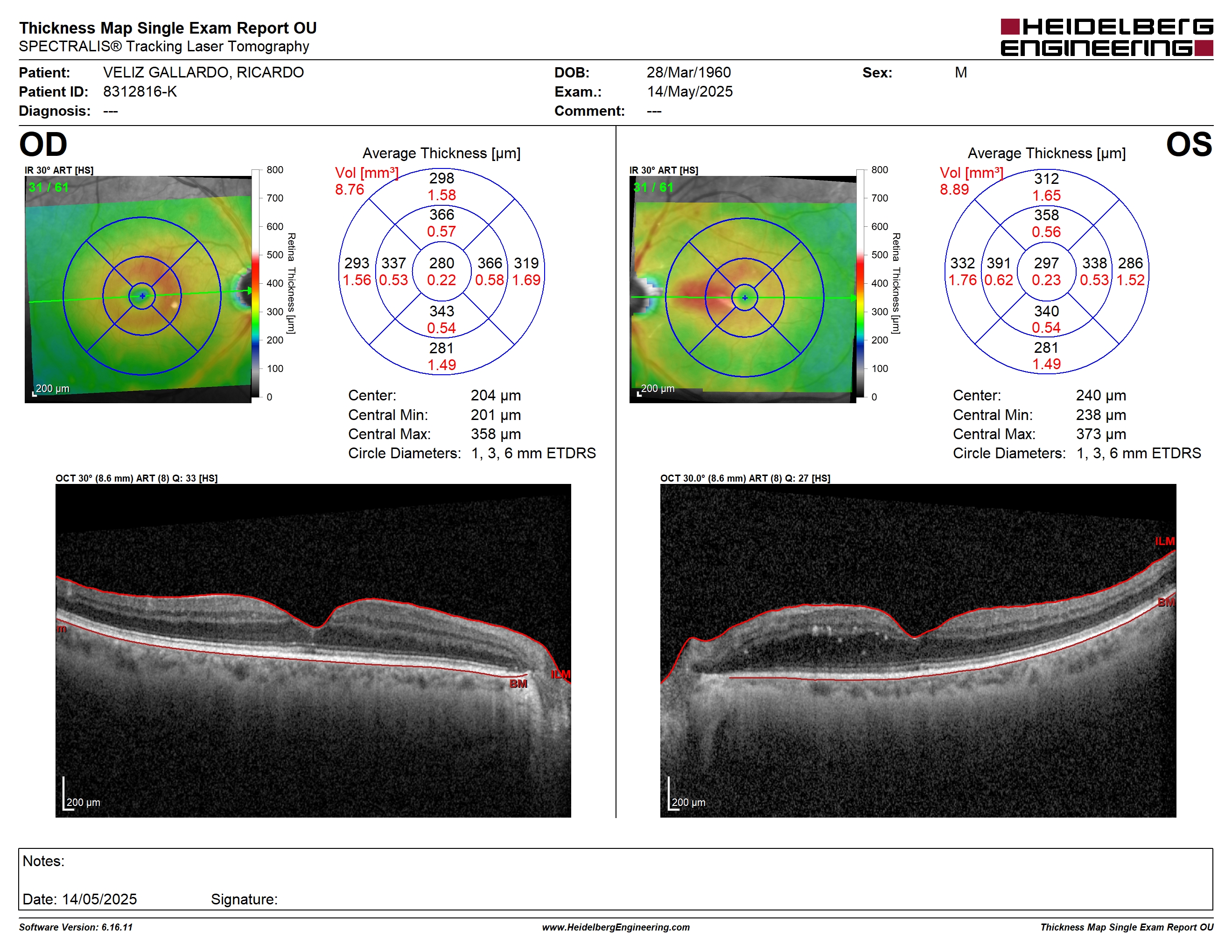Screen dimensions: 1232x952
Task: Click the large OS eye heading
Action: [1189, 145]
